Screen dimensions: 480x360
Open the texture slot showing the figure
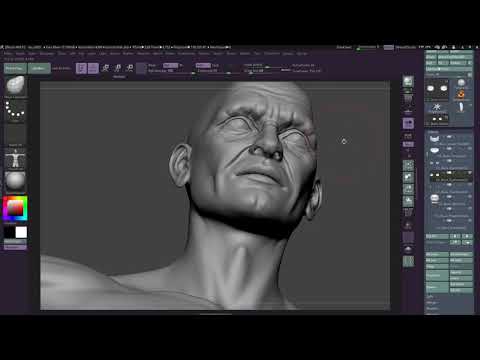pyautogui.click(x=15, y=158)
